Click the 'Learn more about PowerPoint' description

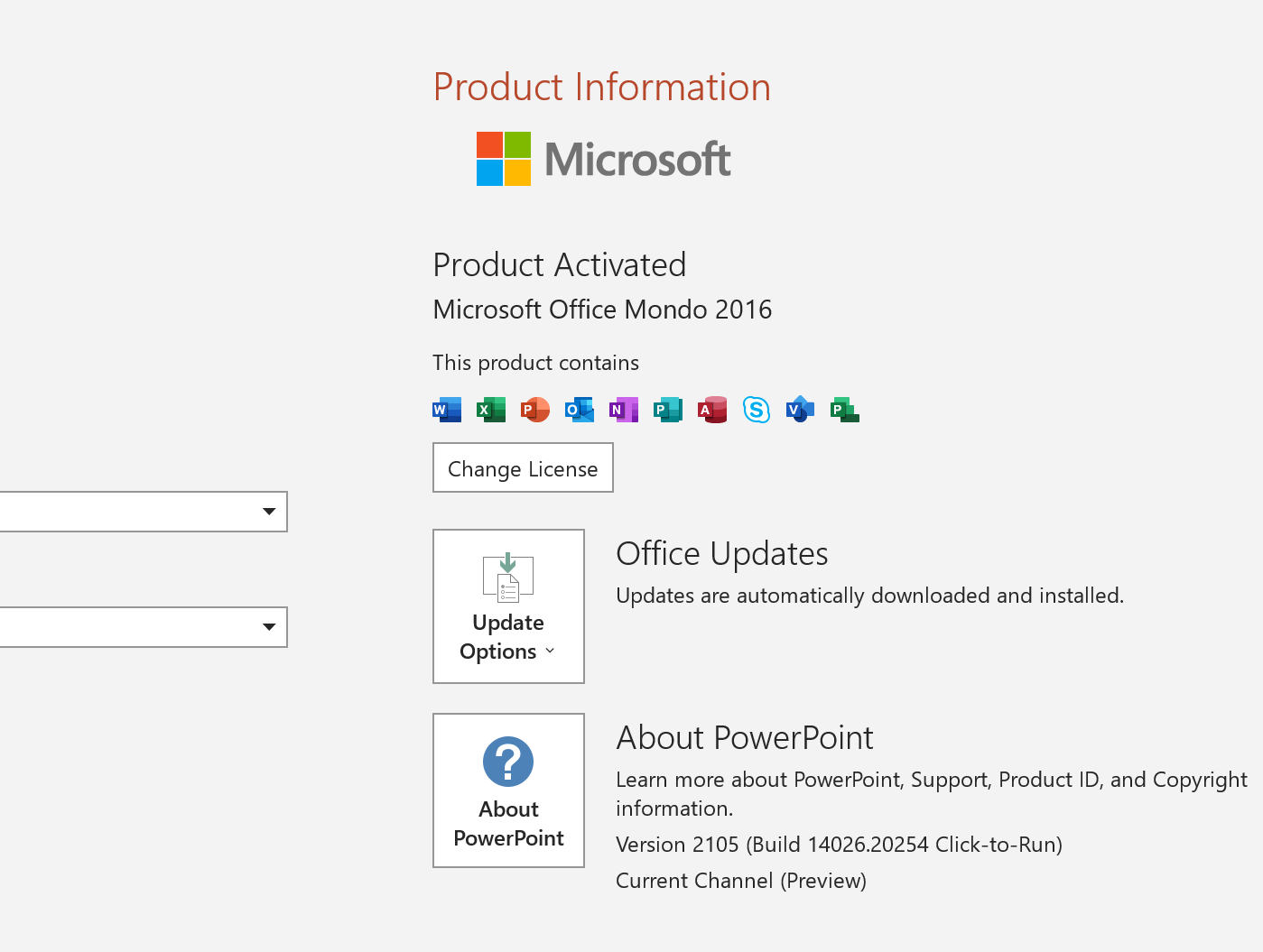(x=932, y=794)
